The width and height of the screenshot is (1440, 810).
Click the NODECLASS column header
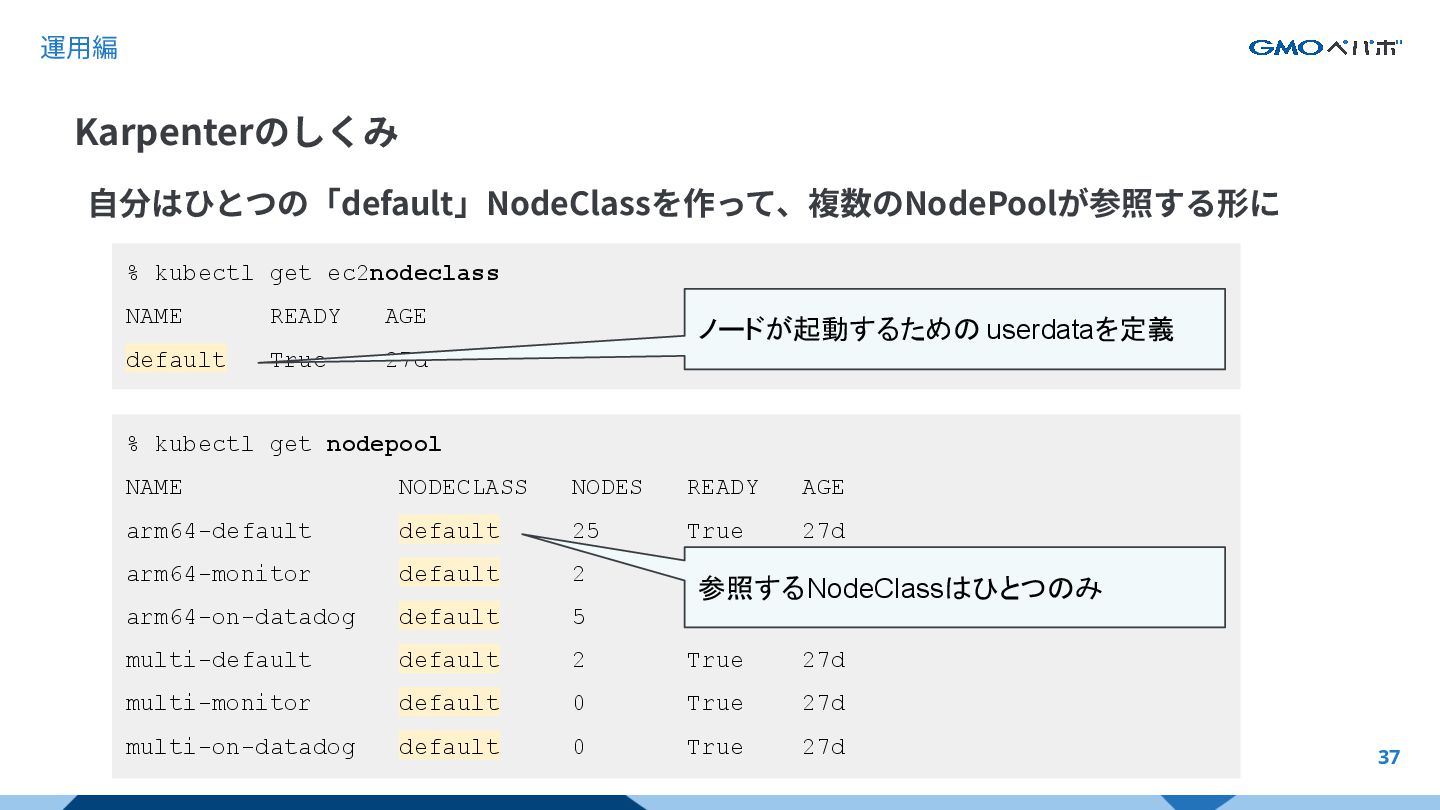tap(462, 487)
